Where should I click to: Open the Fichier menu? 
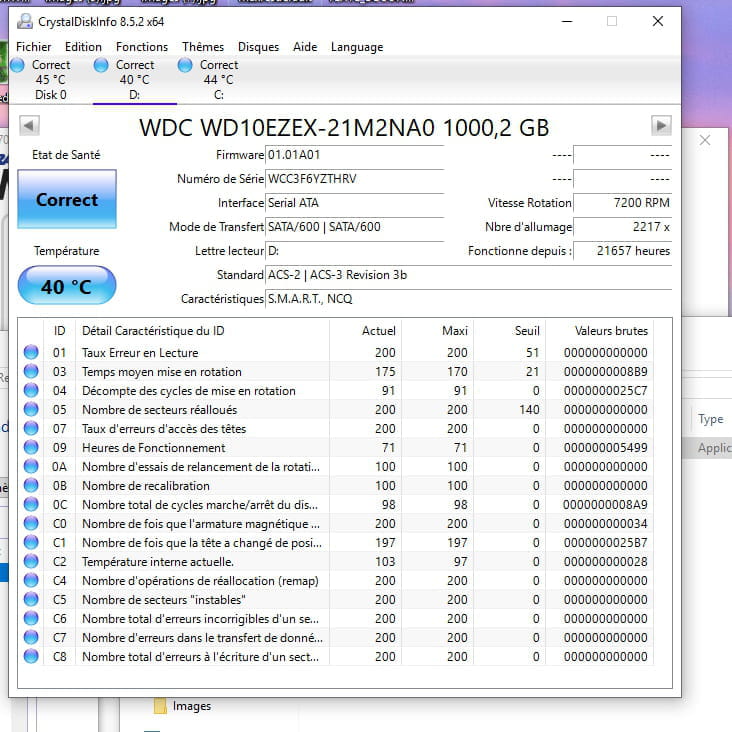coord(34,47)
